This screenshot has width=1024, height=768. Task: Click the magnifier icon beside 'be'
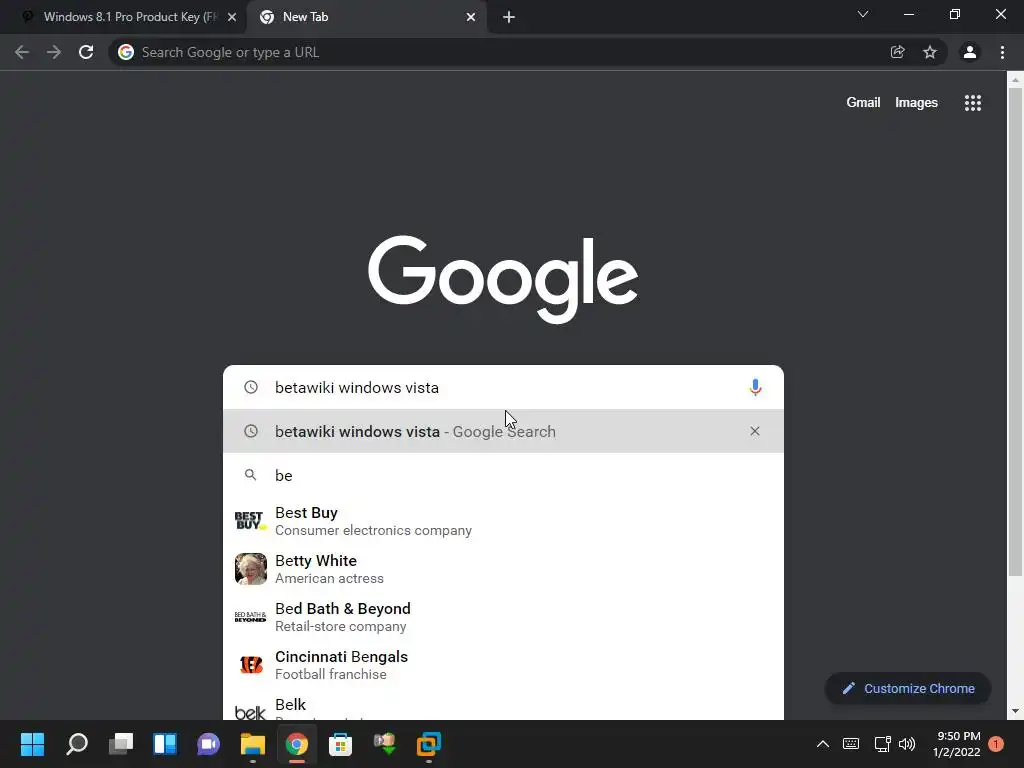pos(250,475)
